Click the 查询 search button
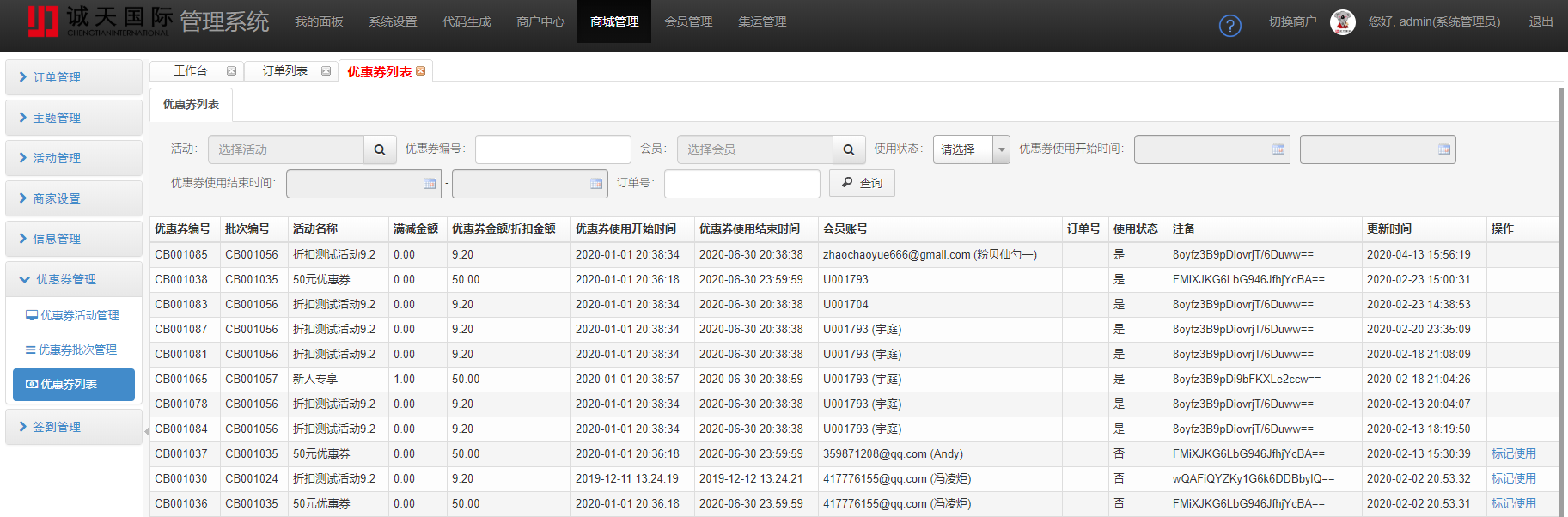 (862, 183)
